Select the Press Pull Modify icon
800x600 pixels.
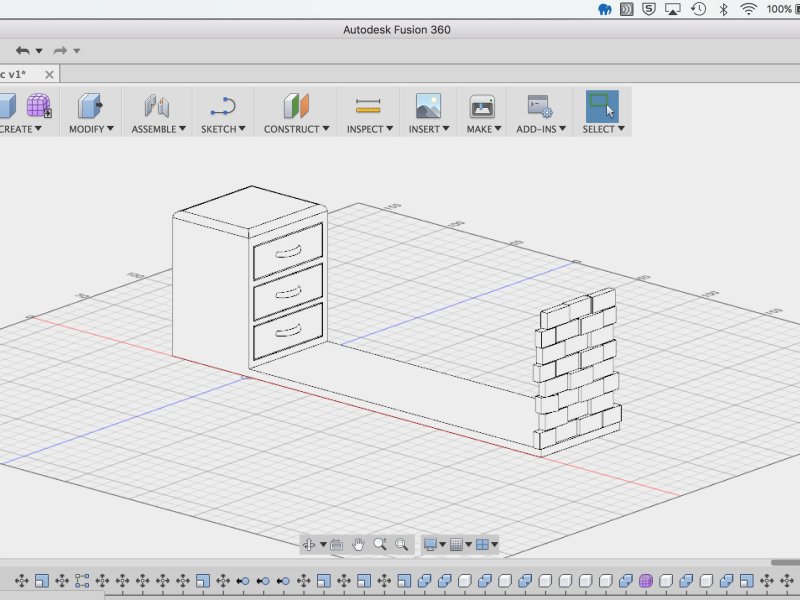(90, 106)
